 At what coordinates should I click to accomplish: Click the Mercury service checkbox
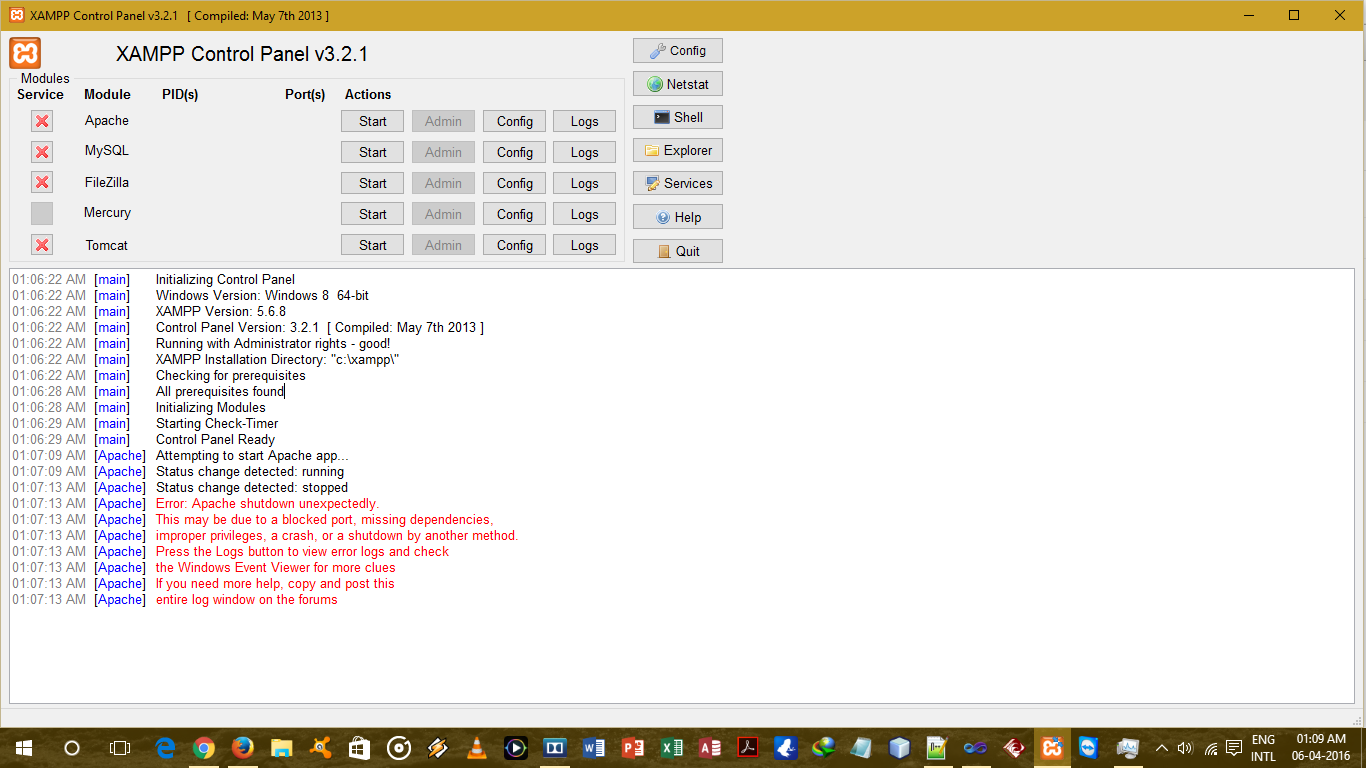42,213
